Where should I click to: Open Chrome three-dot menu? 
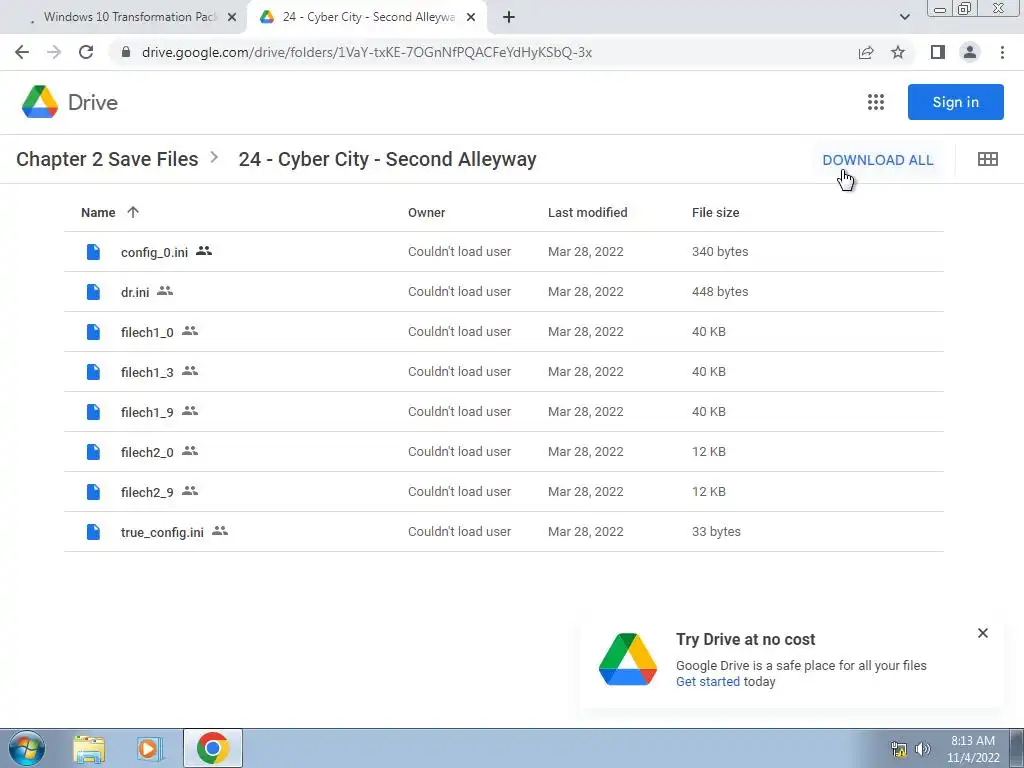(x=1002, y=52)
